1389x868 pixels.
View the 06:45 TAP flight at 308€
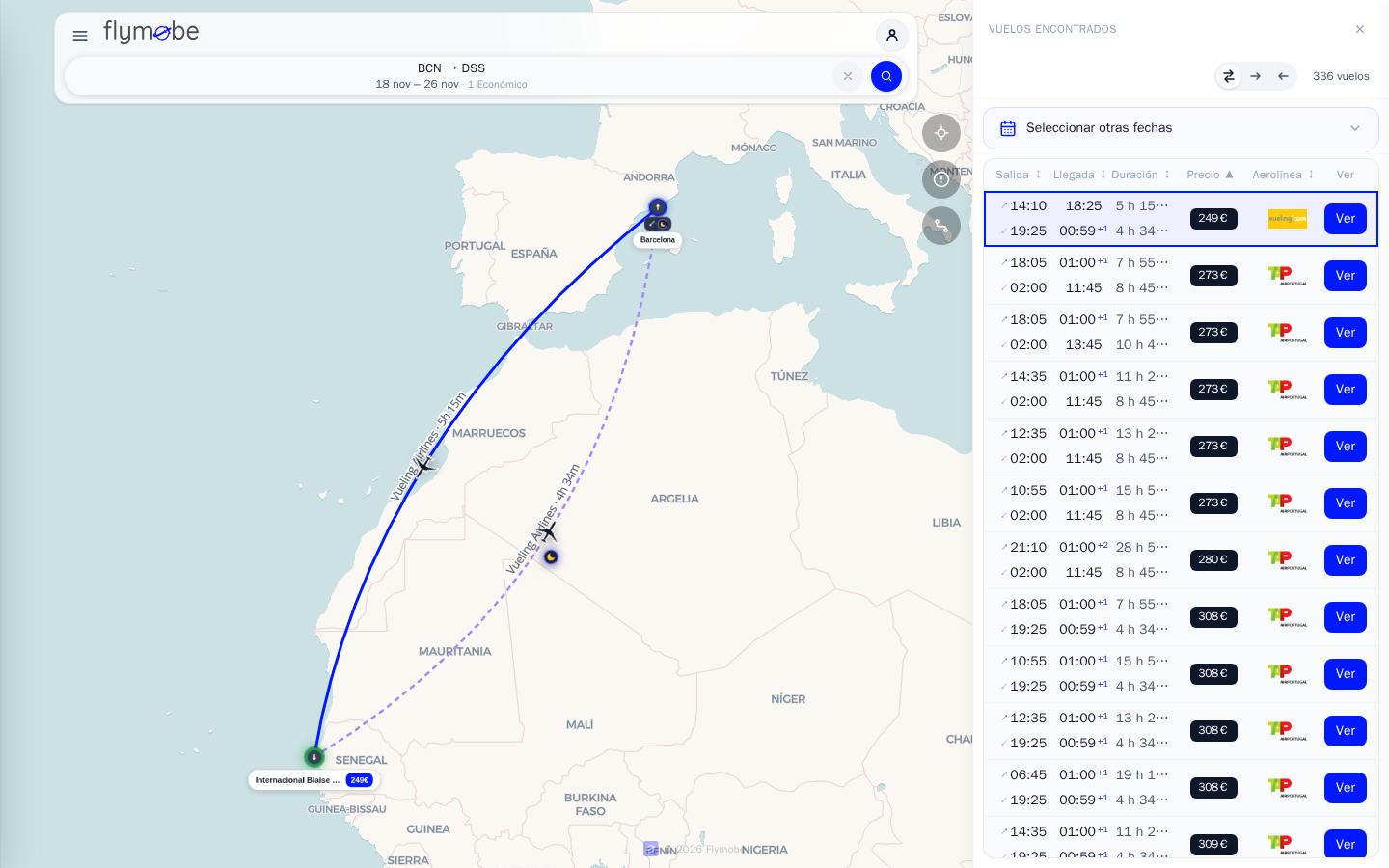[x=1346, y=788]
